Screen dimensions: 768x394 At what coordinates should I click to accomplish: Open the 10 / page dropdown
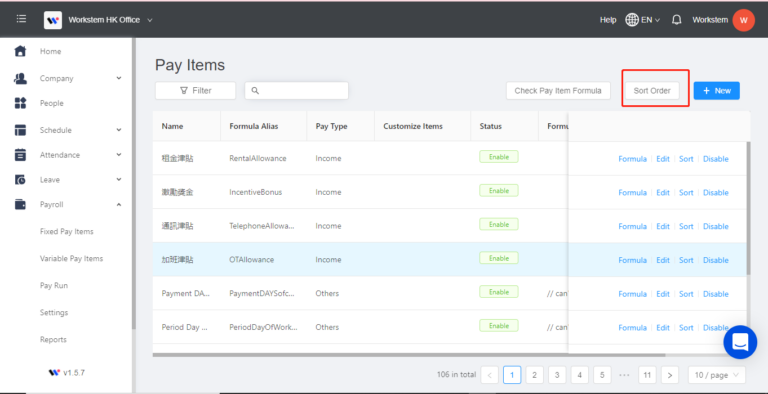click(x=717, y=375)
